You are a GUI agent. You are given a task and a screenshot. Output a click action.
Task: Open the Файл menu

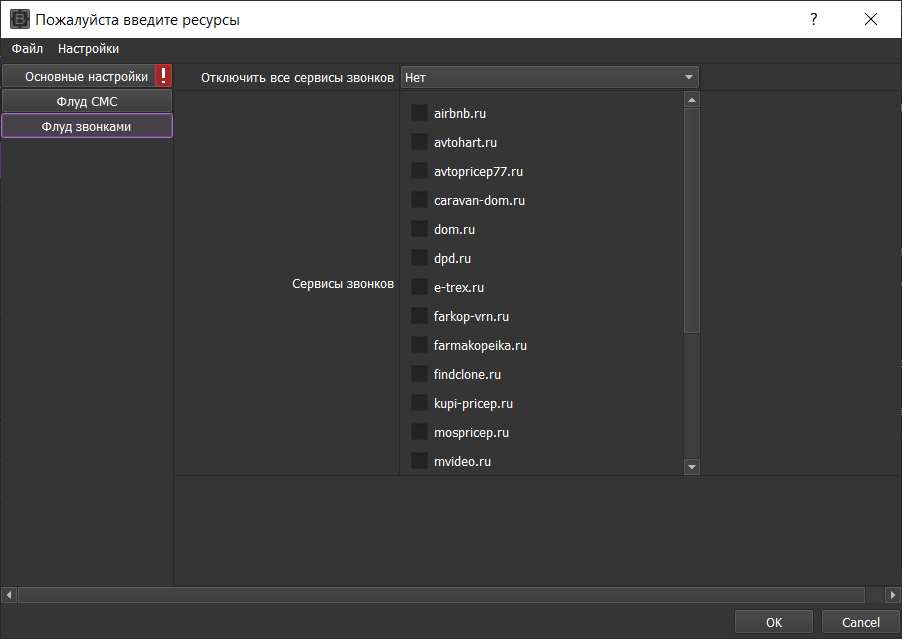(x=27, y=49)
